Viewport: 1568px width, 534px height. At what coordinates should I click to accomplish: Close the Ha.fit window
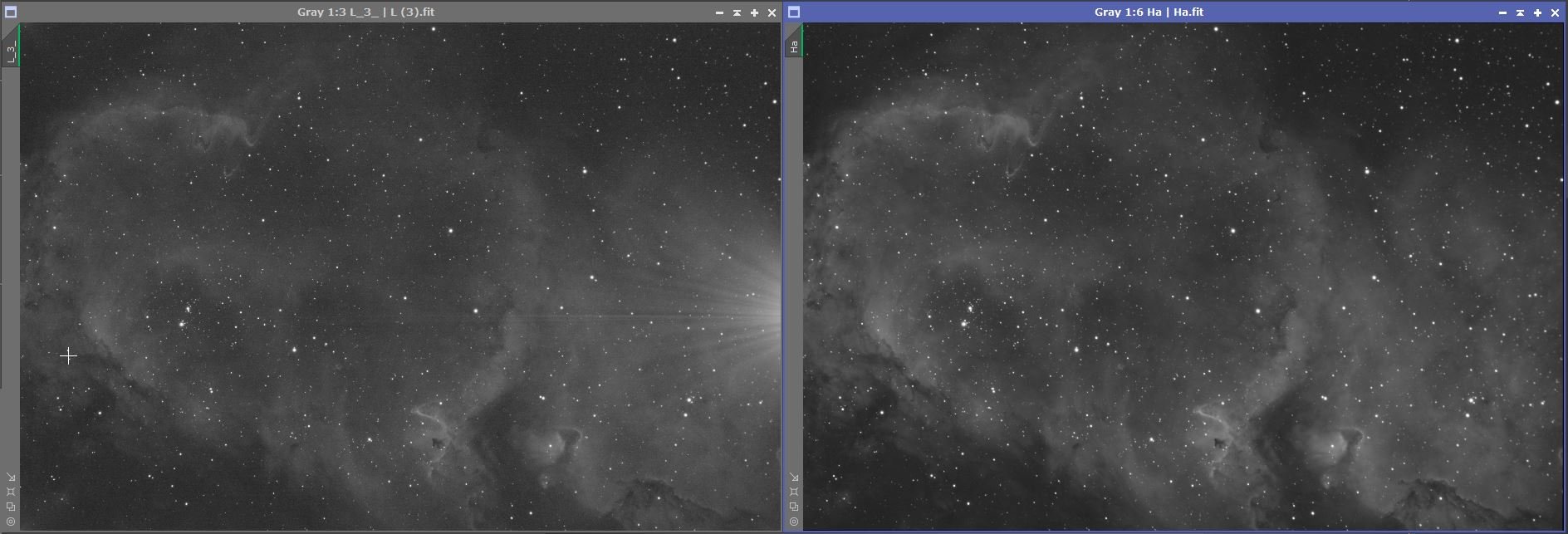tap(1555, 12)
